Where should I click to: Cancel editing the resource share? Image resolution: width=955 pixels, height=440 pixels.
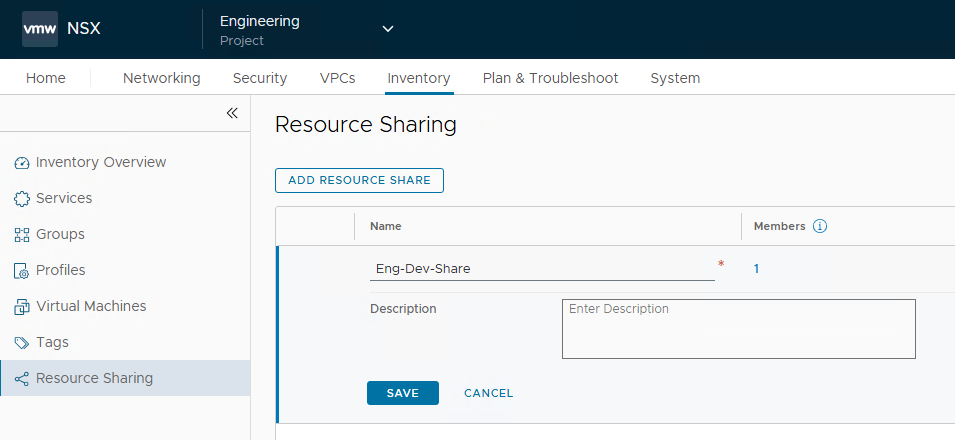[x=488, y=393]
